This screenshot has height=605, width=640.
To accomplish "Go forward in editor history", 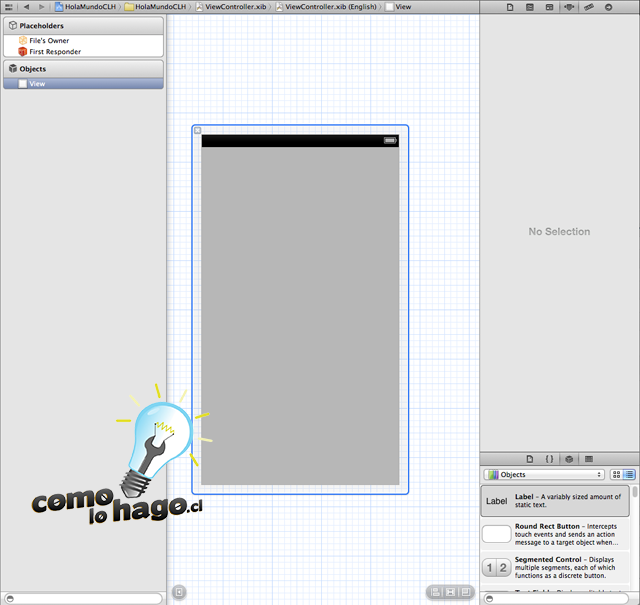I will (x=41, y=7).
